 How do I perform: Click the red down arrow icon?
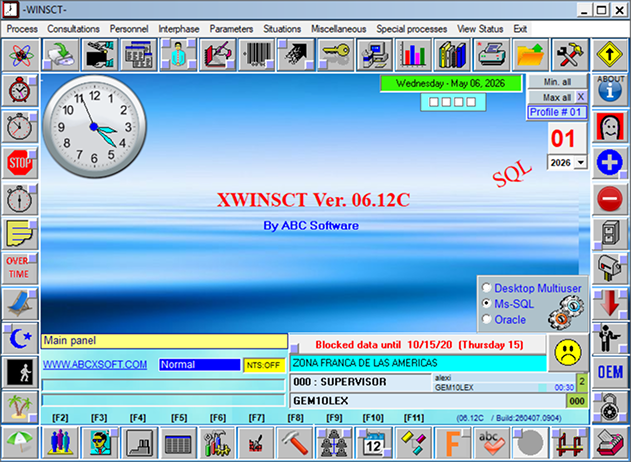610,303
